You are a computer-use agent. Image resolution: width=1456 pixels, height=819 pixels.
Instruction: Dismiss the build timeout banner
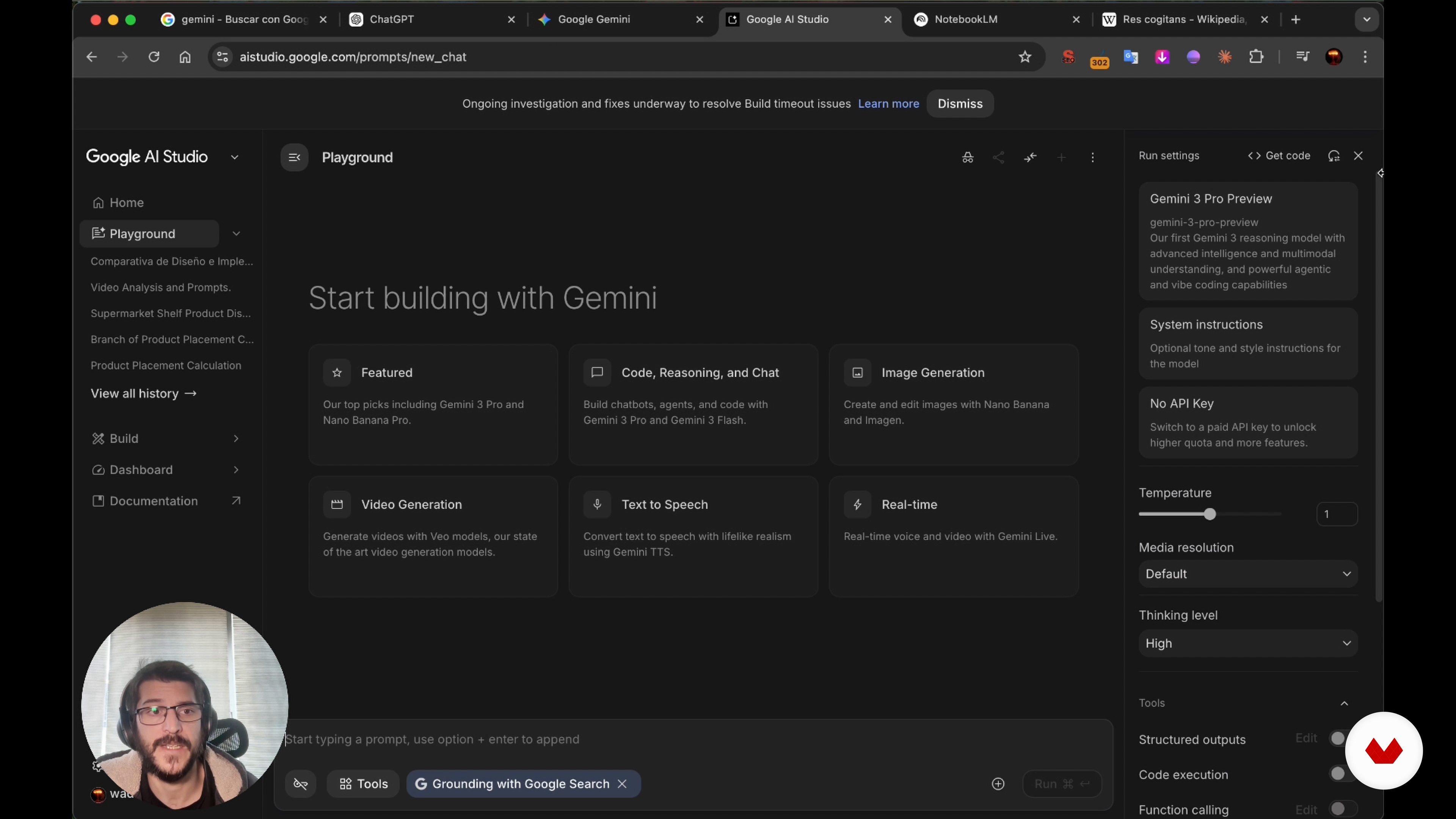click(x=960, y=104)
